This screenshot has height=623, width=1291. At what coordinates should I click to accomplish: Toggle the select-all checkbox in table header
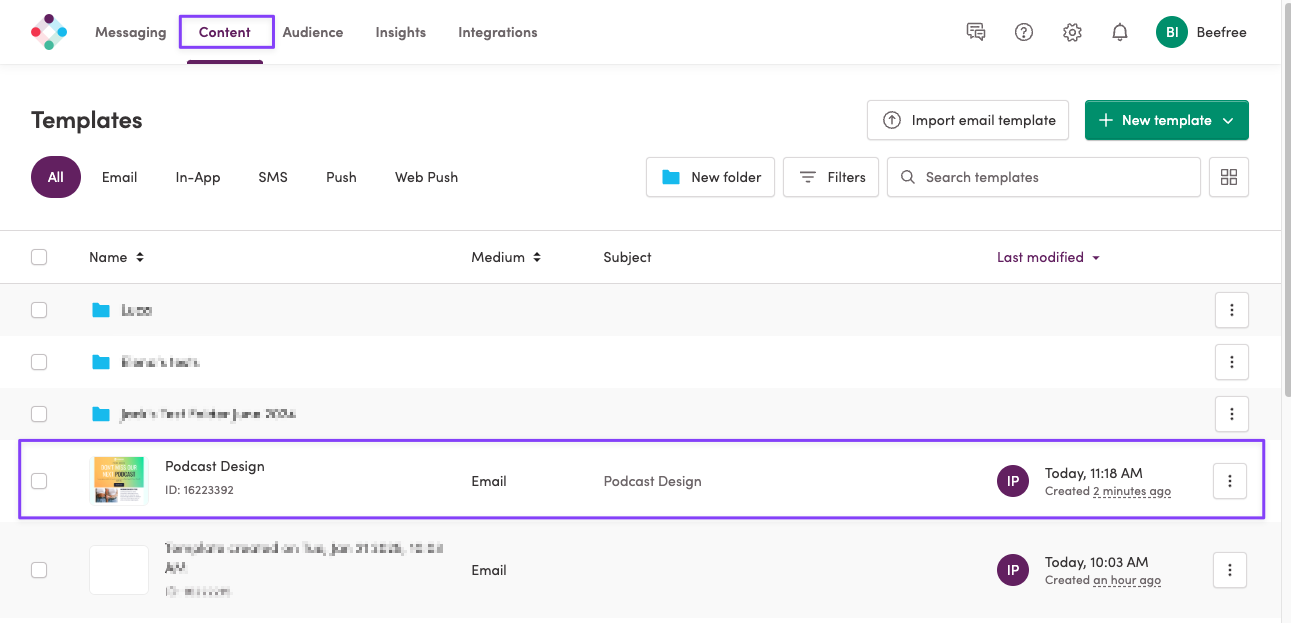click(39, 257)
